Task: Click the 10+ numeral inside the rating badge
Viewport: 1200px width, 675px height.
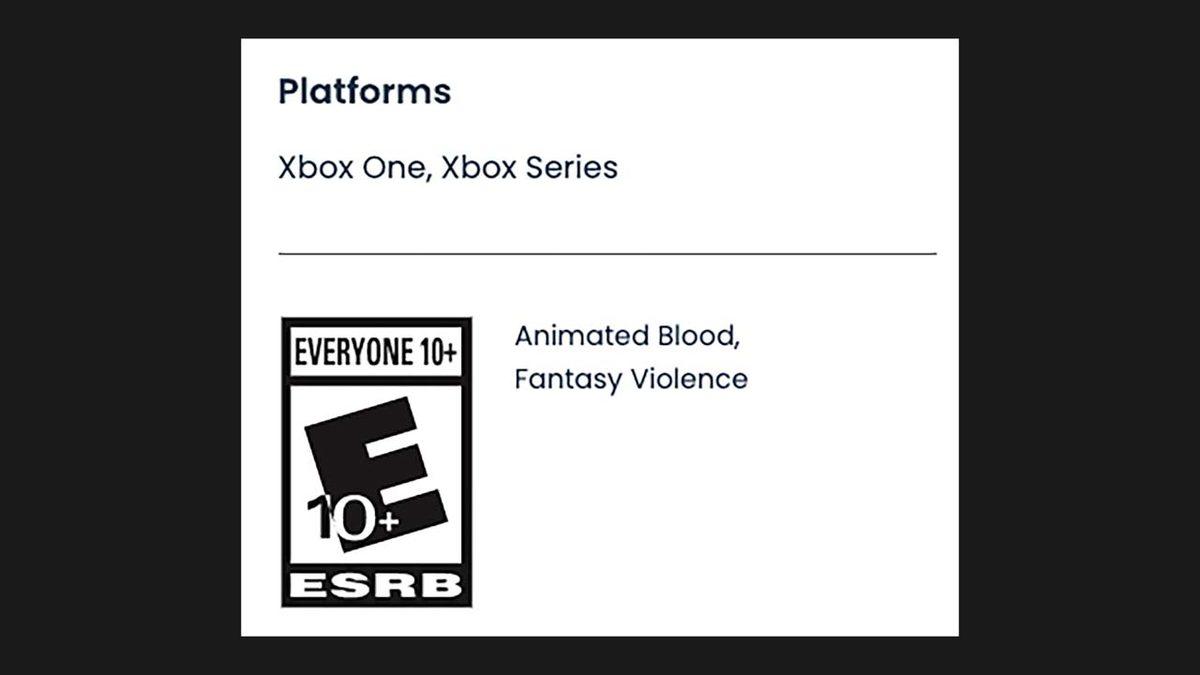Action: point(350,518)
